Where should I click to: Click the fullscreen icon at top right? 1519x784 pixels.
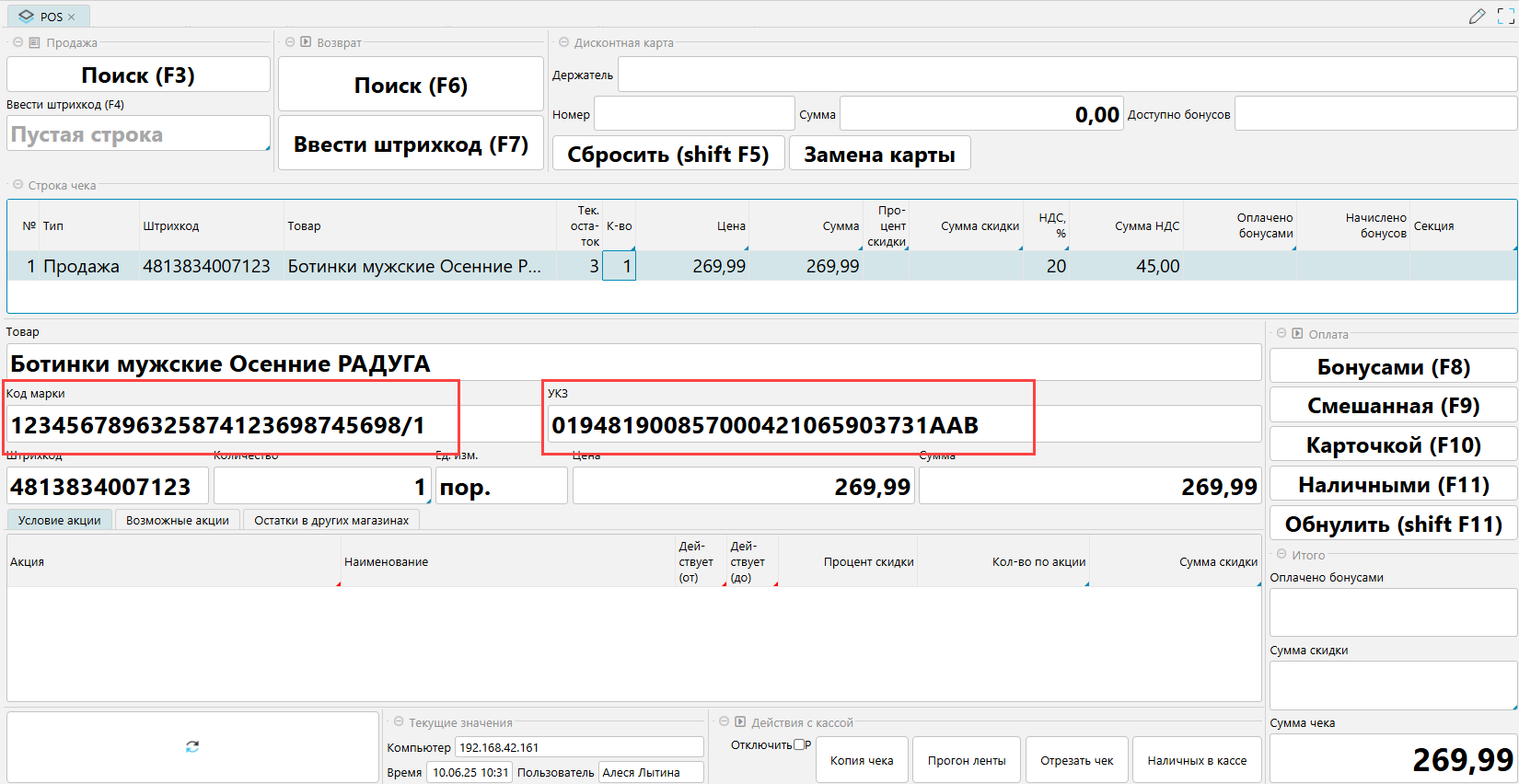pyautogui.click(x=1506, y=17)
